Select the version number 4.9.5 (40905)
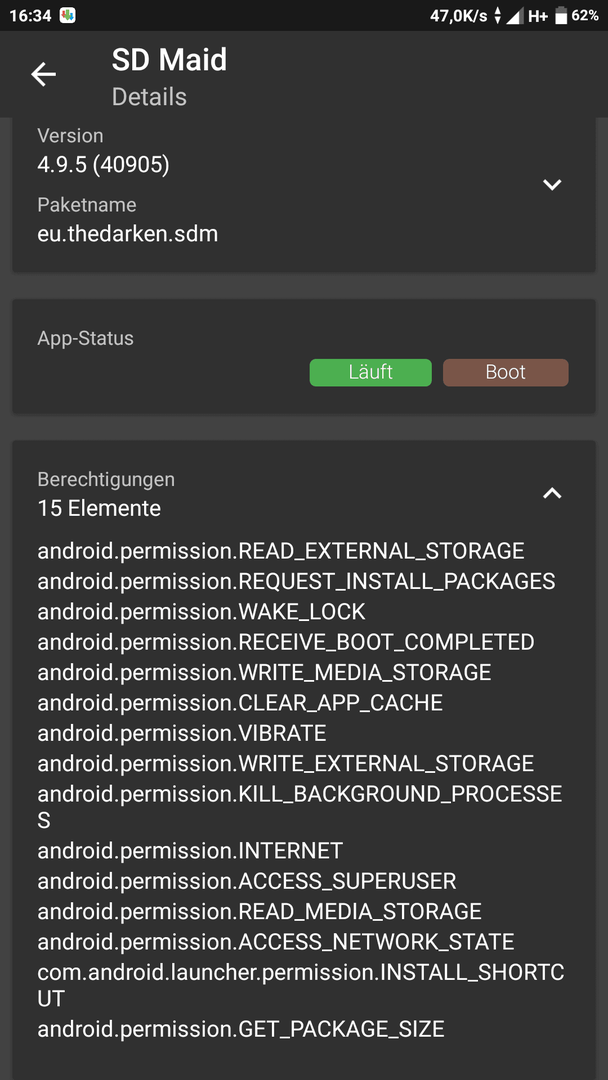Viewport: 608px width, 1080px height. pos(103,165)
